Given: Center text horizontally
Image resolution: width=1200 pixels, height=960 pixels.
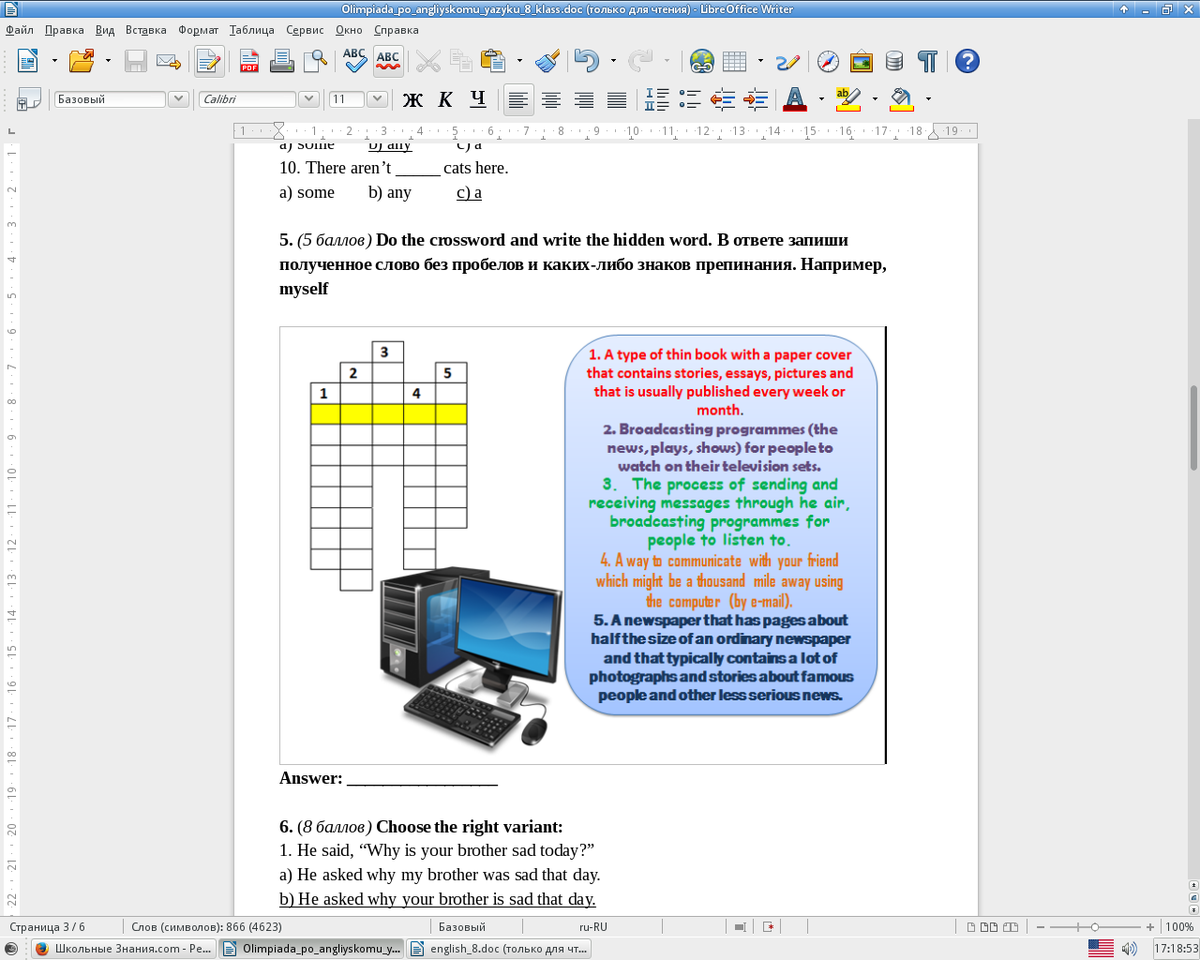Looking at the screenshot, I should [551, 99].
